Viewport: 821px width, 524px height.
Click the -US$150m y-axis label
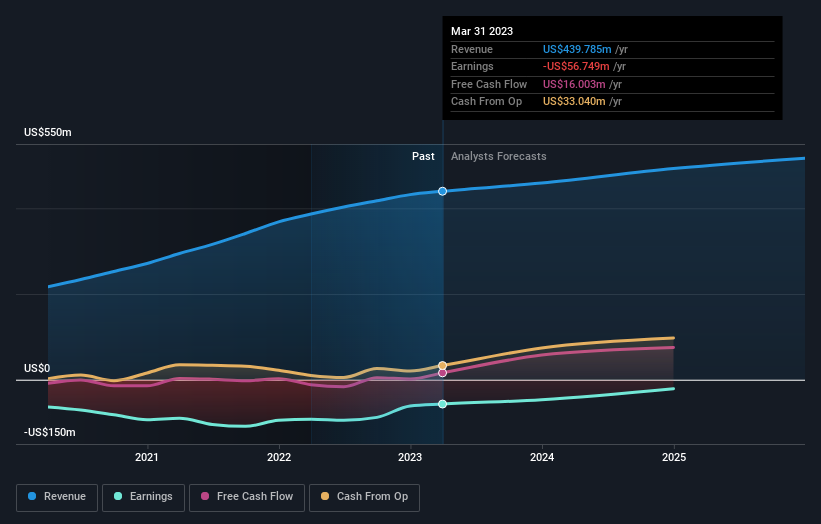point(50,432)
